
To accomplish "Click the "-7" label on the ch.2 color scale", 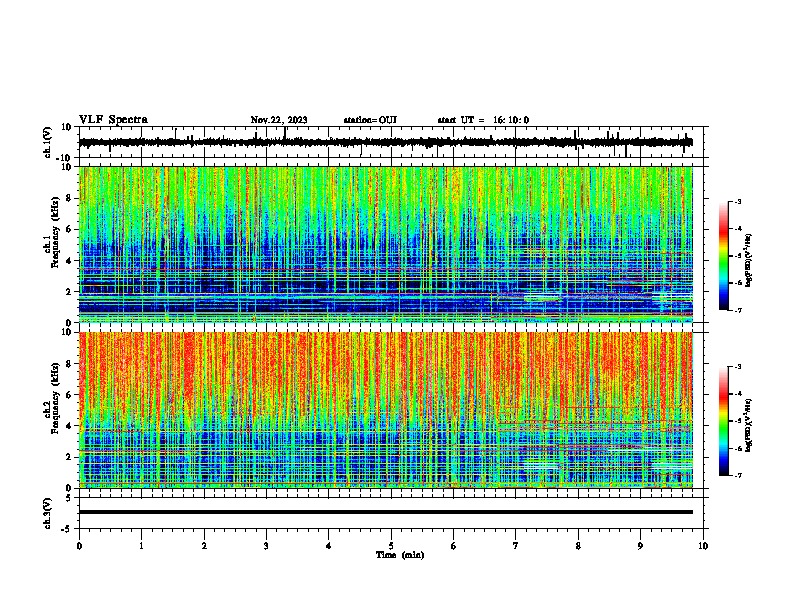I will 737,476.
